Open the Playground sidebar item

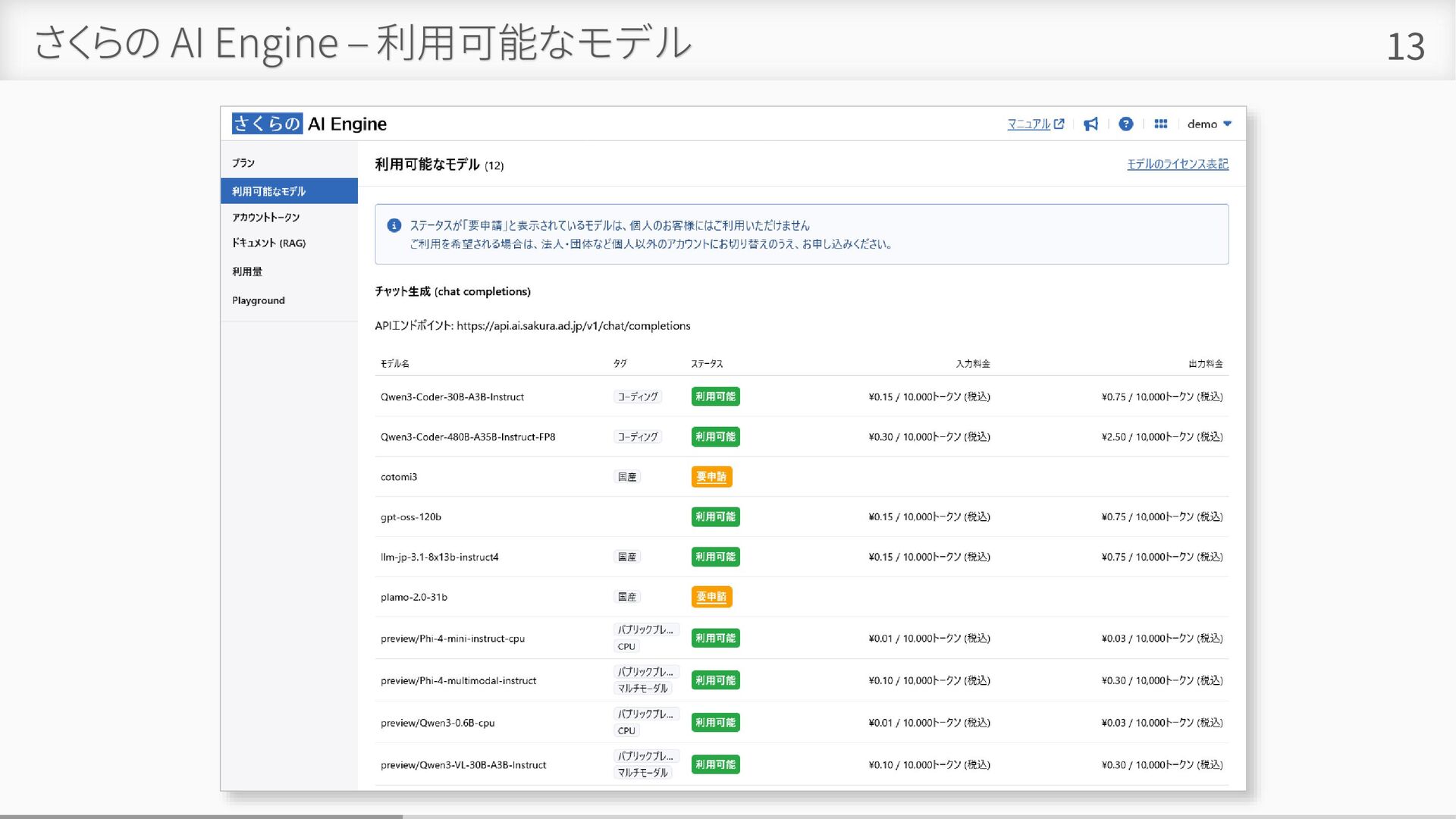[x=259, y=300]
